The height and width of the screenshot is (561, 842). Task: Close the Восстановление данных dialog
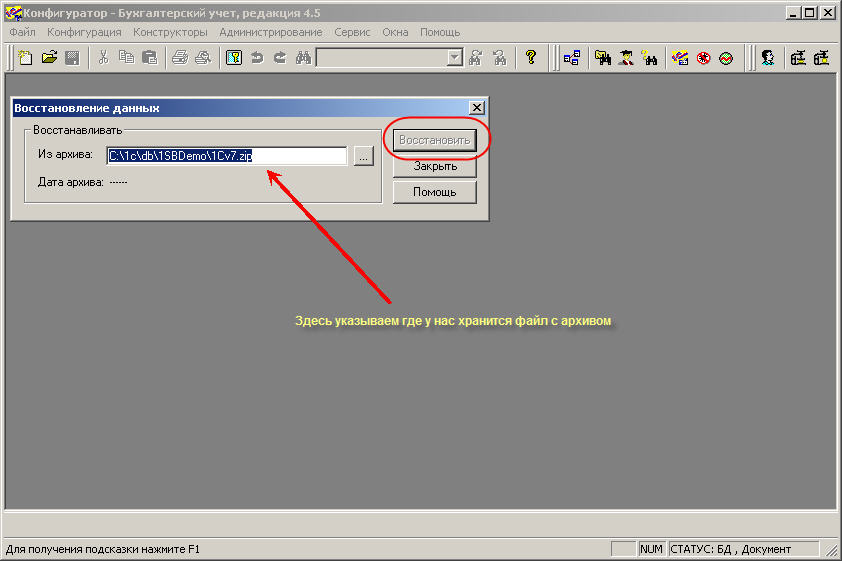click(x=476, y=108)
